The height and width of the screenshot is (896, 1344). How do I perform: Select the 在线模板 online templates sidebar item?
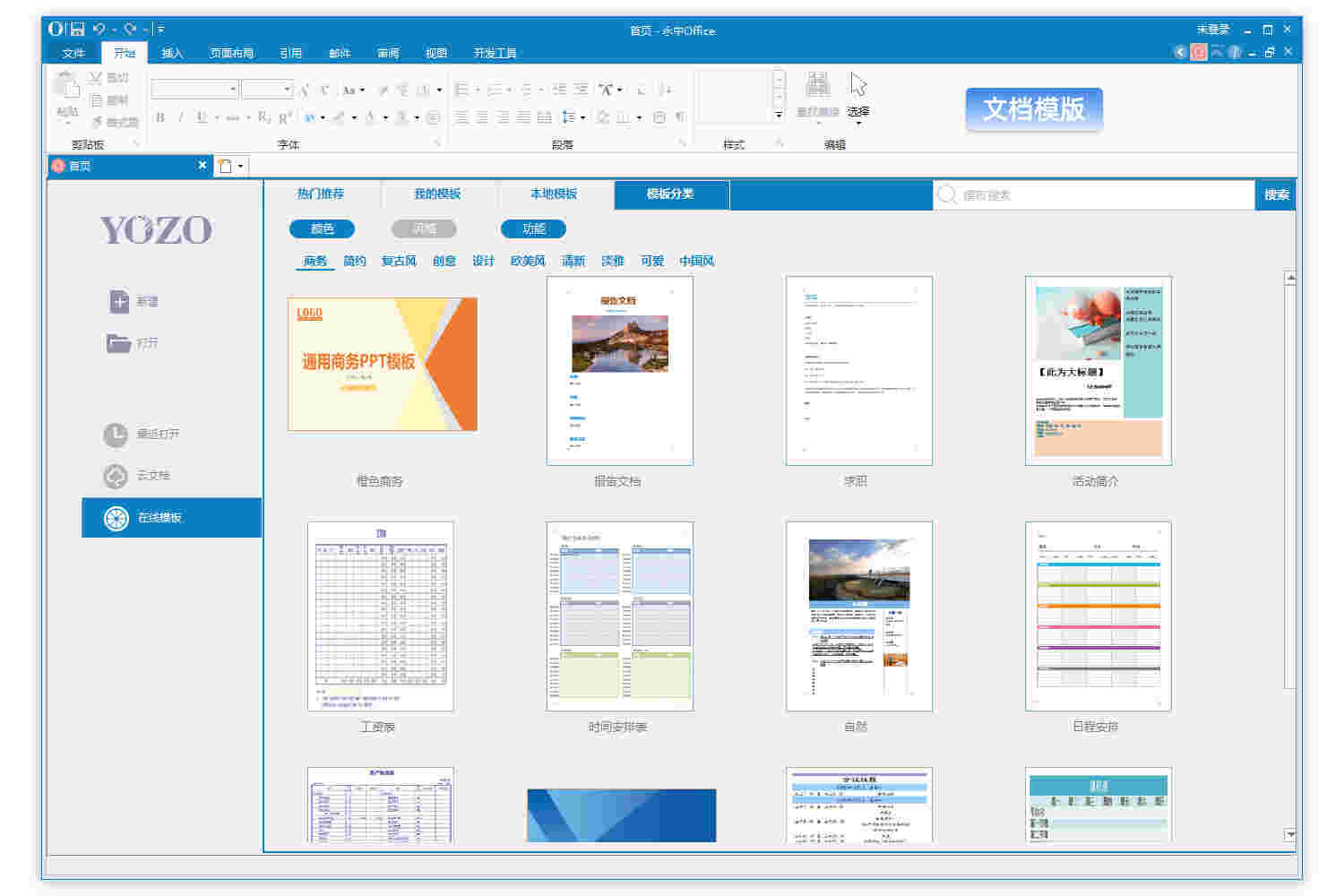[x=172, y=518]
